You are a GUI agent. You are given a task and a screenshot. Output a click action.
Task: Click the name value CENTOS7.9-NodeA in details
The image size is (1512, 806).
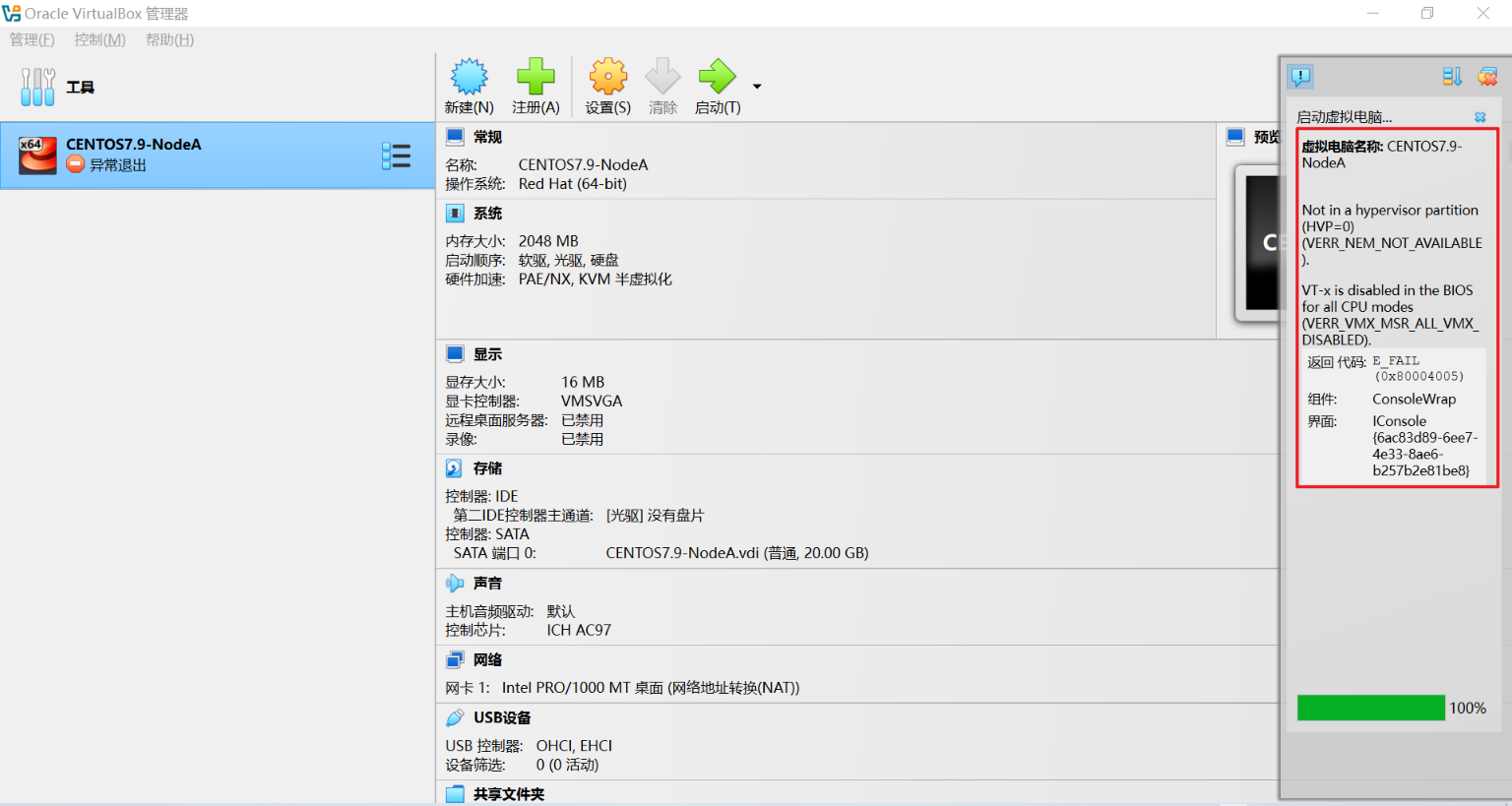tap(583, 165)
